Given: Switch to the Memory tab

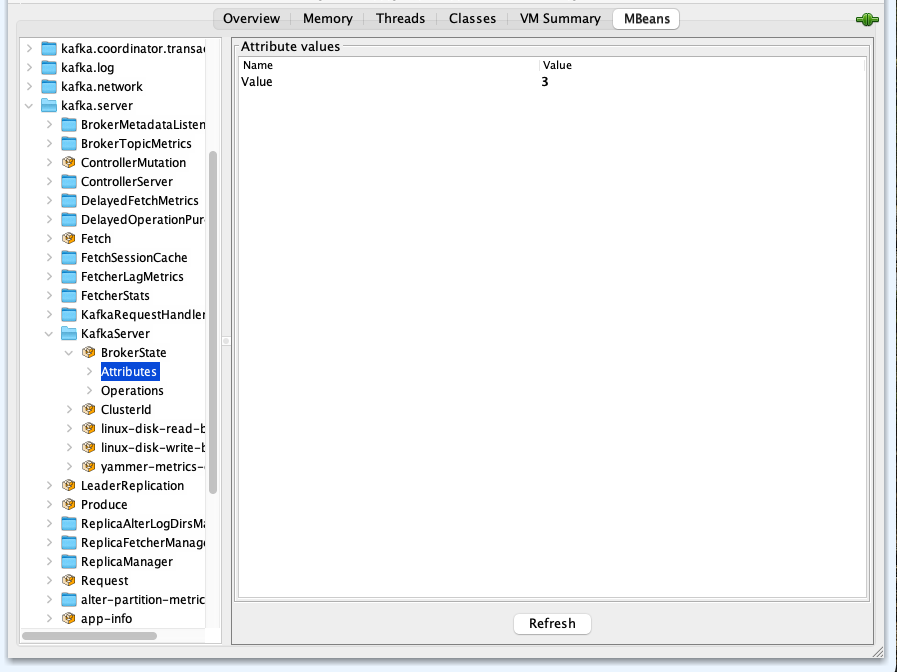Looking at the screenshot, I should pos(328,19).
